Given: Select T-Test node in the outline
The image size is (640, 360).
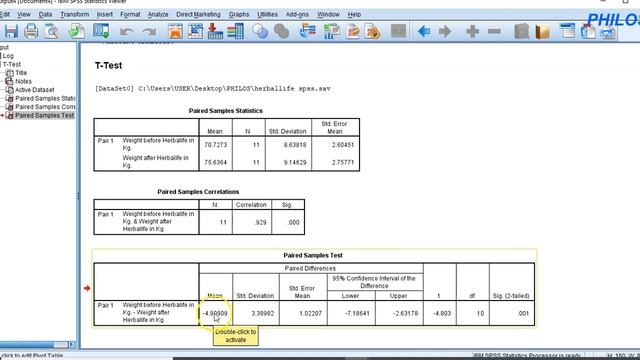Looking at the screenshot, I should pos(12,64).
